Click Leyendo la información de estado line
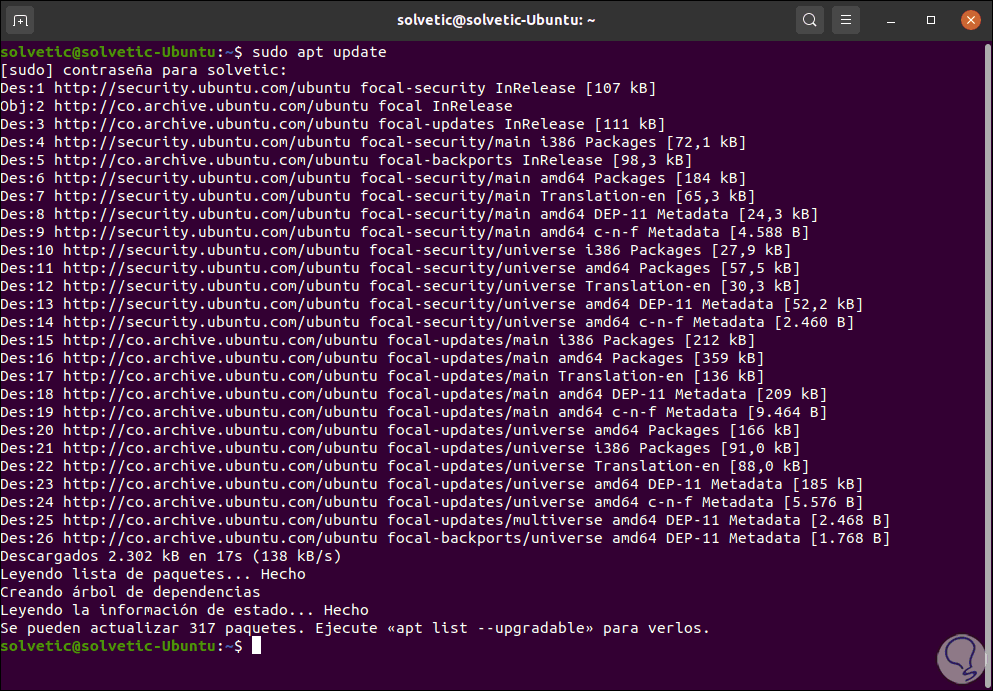This screenshot has height=691, width=993. (184, 611)
